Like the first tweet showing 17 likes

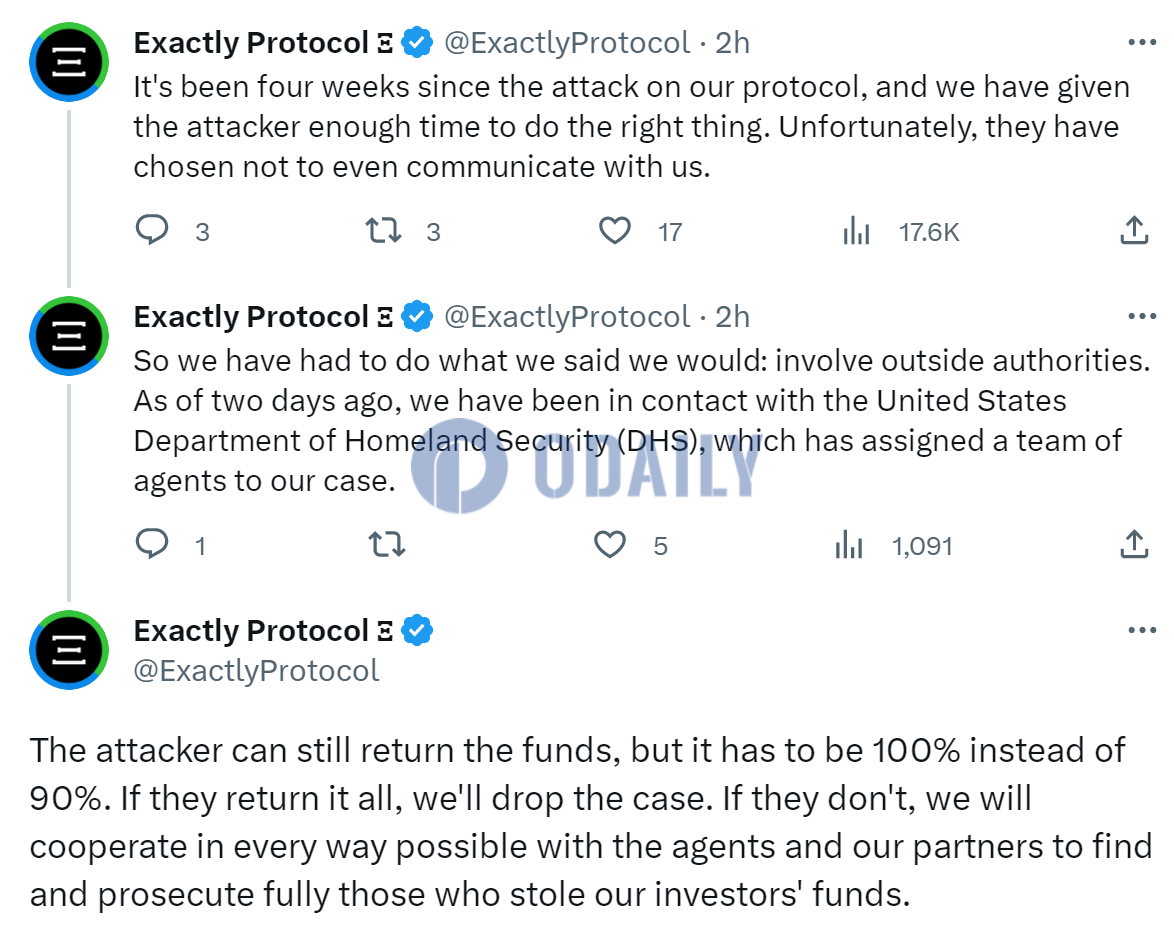pos(615,231)
